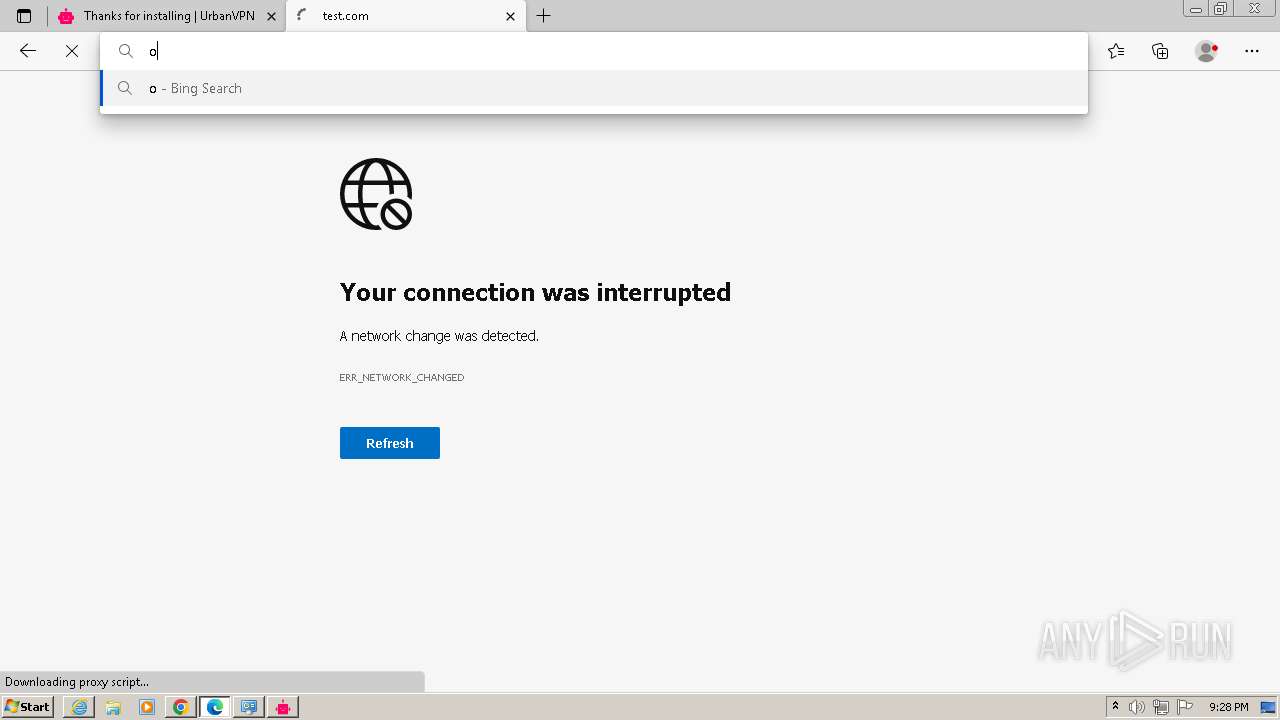Open Settings and more ellipsis menu
Viewport: 1280px width, 720px height.
(x=1252, y=51)
